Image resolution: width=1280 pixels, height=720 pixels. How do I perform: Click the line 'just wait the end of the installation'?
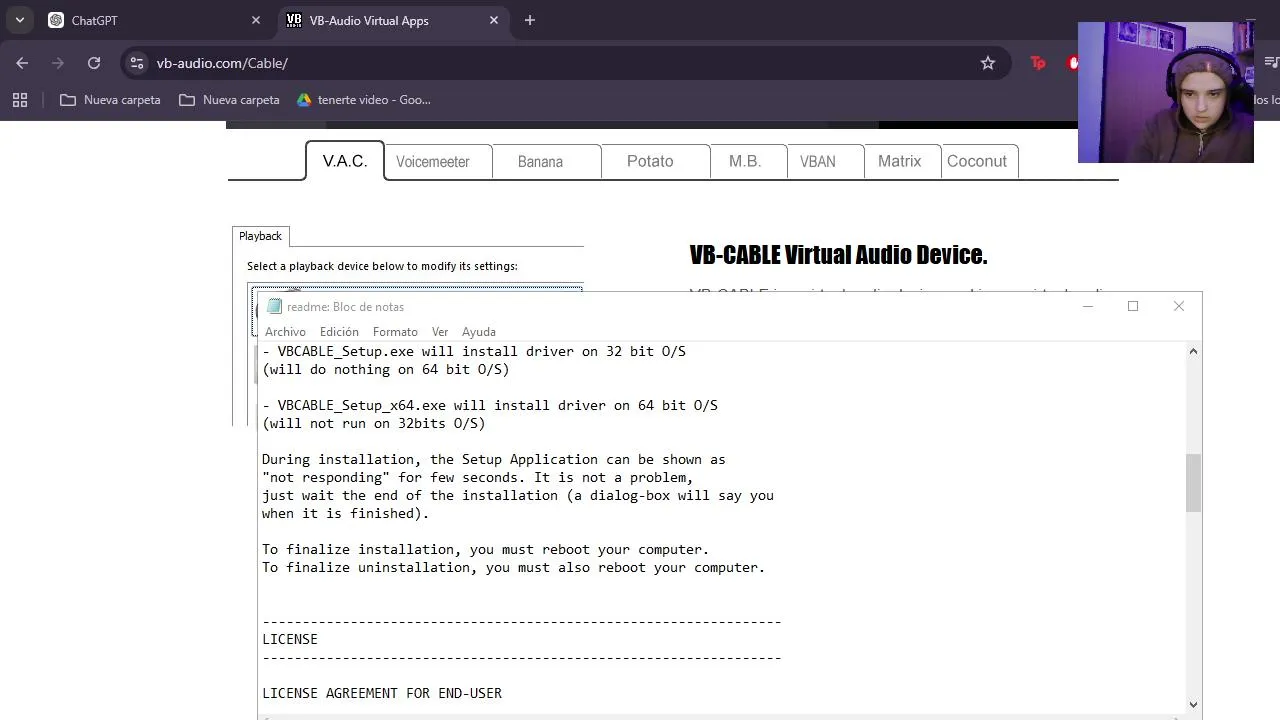tap(518, 496)
